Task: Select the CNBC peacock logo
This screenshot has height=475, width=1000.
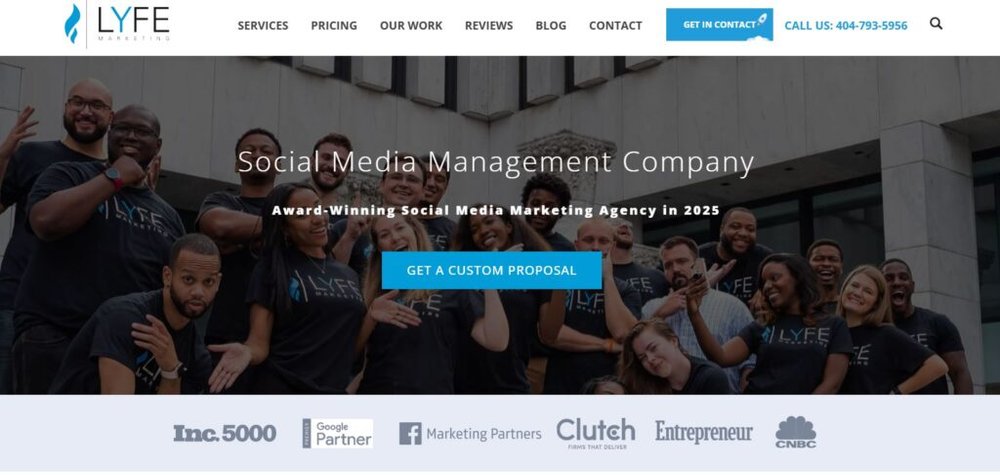Action: 795,432
